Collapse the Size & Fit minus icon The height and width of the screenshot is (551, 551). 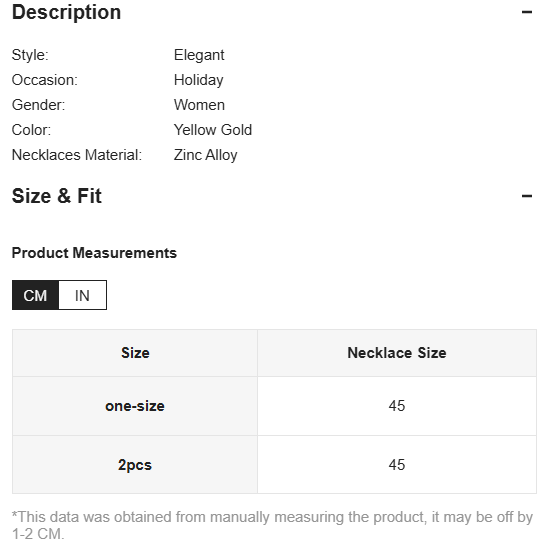[527, 196]
